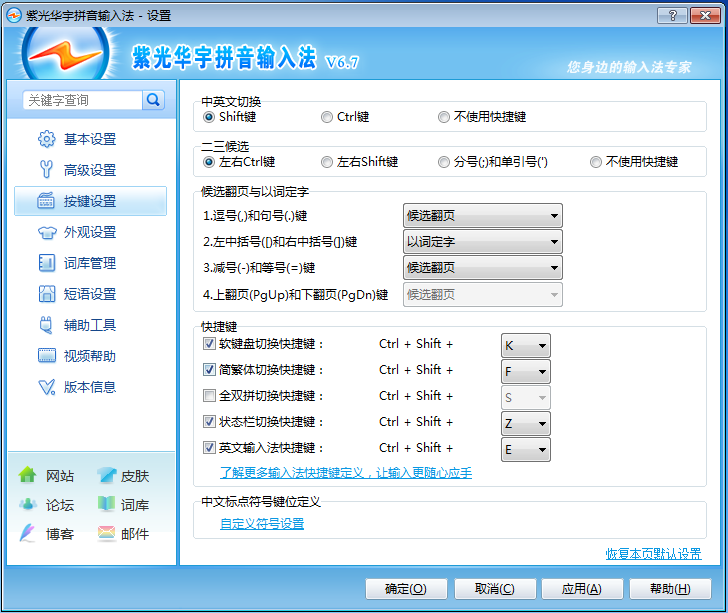Image resolution: width=728 pixels, height=613 pixels.
Task: Click the green house 网站 icon
Action: (27, 475)
